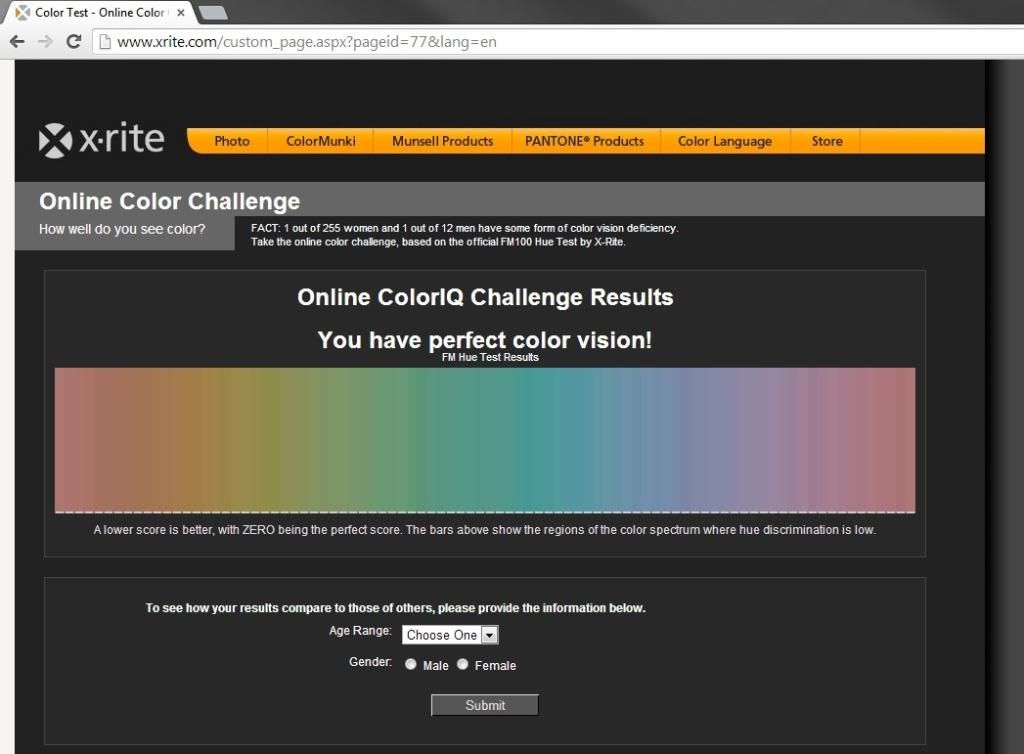Select the Male radio button
The image size is (1024, 754).
click(x=411, y=664)
